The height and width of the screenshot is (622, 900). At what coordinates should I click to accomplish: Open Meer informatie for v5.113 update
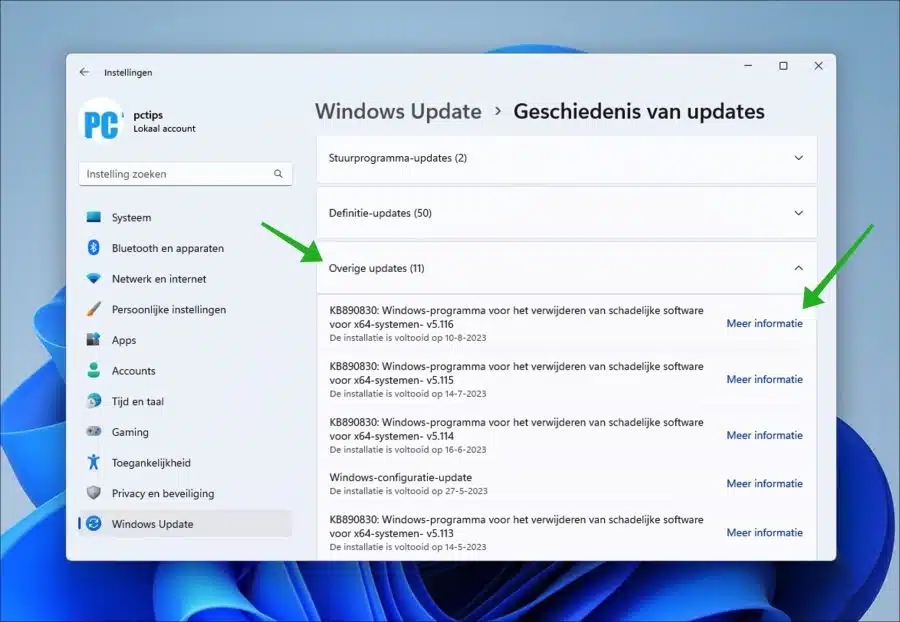click(765, 532)
